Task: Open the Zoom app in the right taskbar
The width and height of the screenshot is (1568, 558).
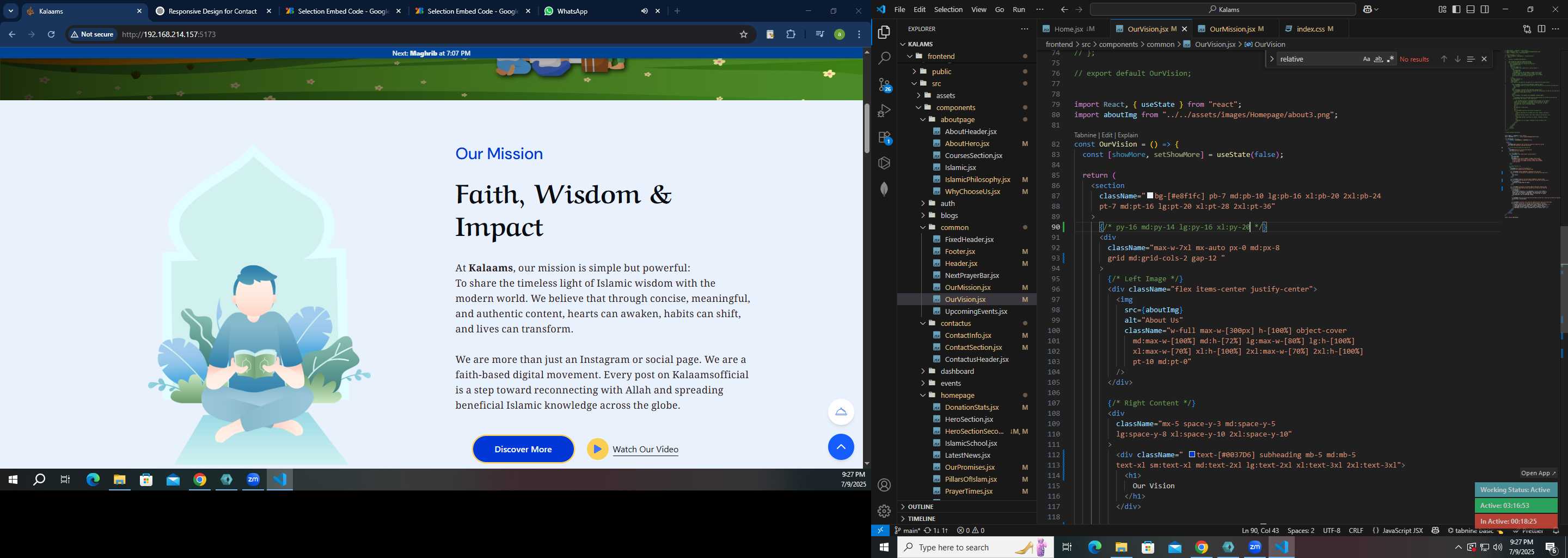Action: click(x=1255, y=547)
